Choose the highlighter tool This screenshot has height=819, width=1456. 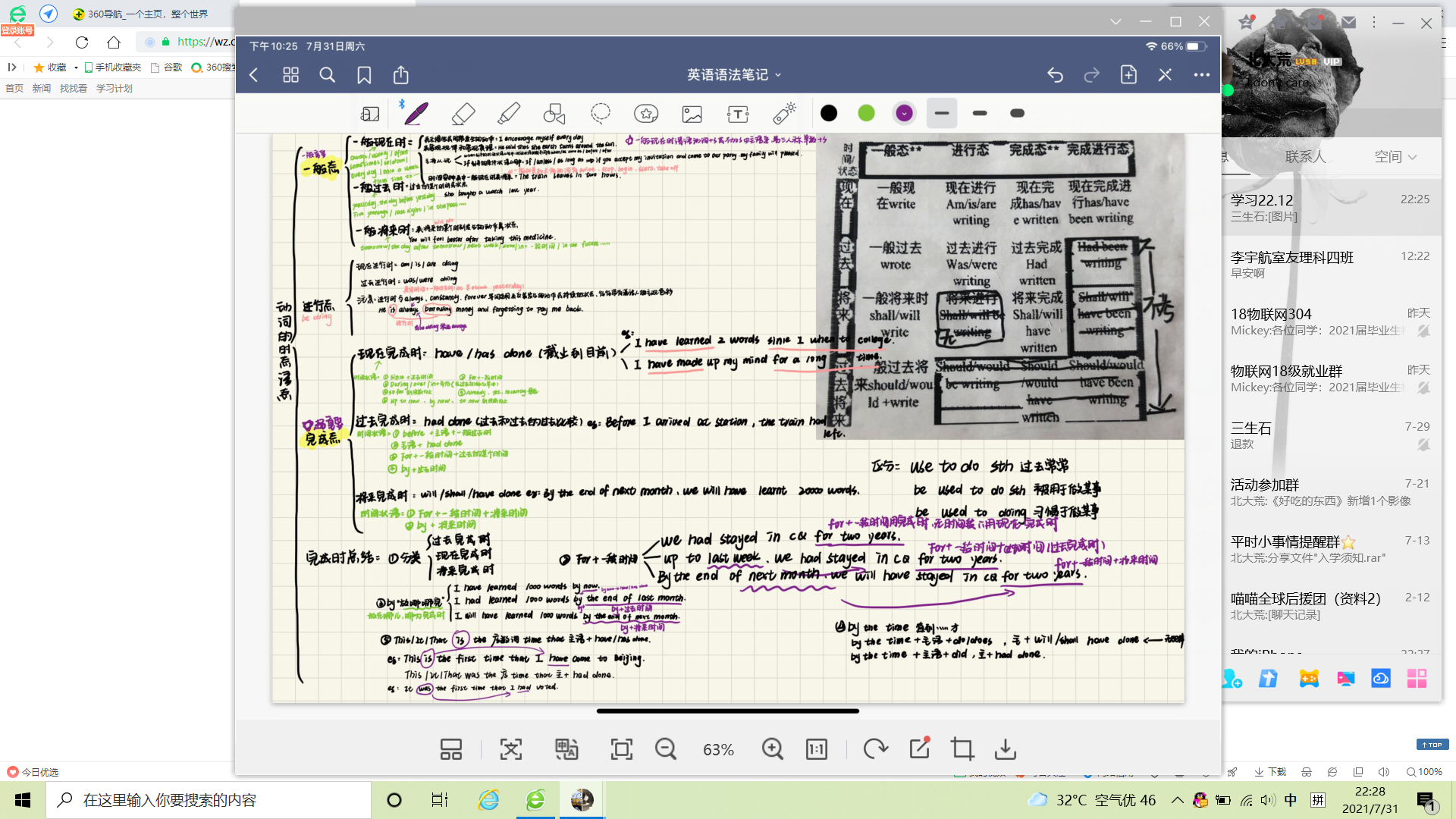[x=508, y=114]
